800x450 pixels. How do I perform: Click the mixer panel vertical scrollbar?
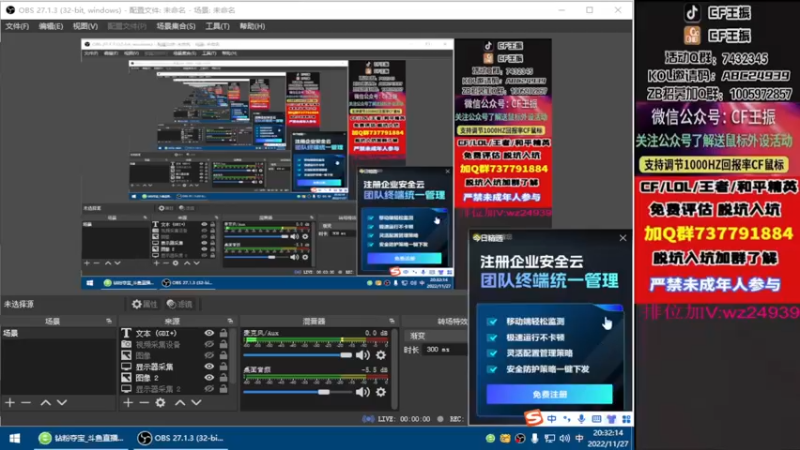click(x=394, y=370)
